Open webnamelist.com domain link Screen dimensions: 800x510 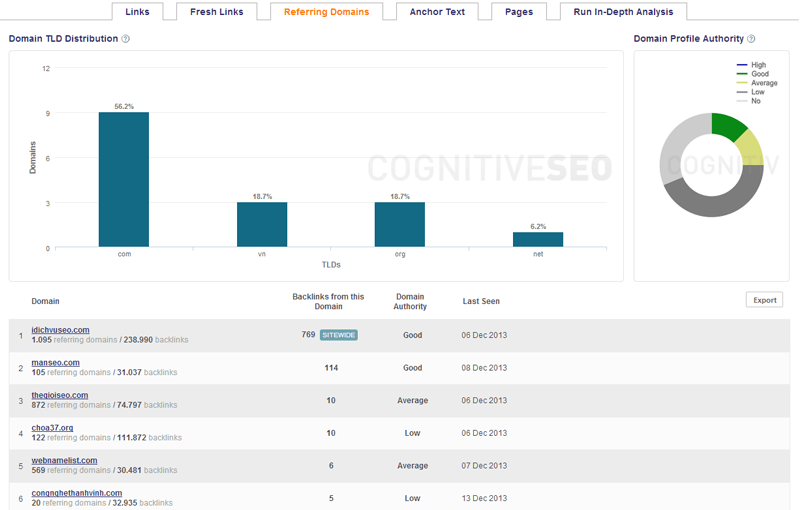(x=64, y=461)
